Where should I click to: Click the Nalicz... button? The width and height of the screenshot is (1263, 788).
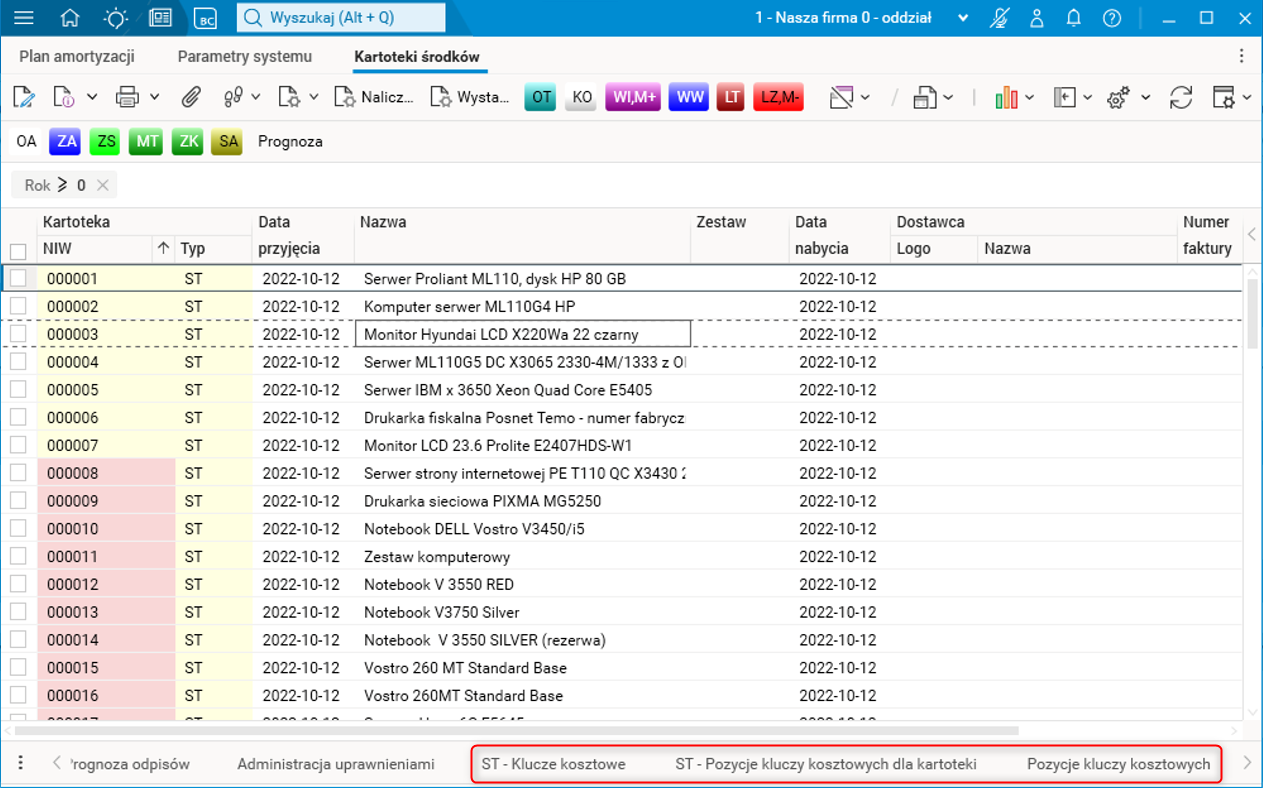[375, 97]
